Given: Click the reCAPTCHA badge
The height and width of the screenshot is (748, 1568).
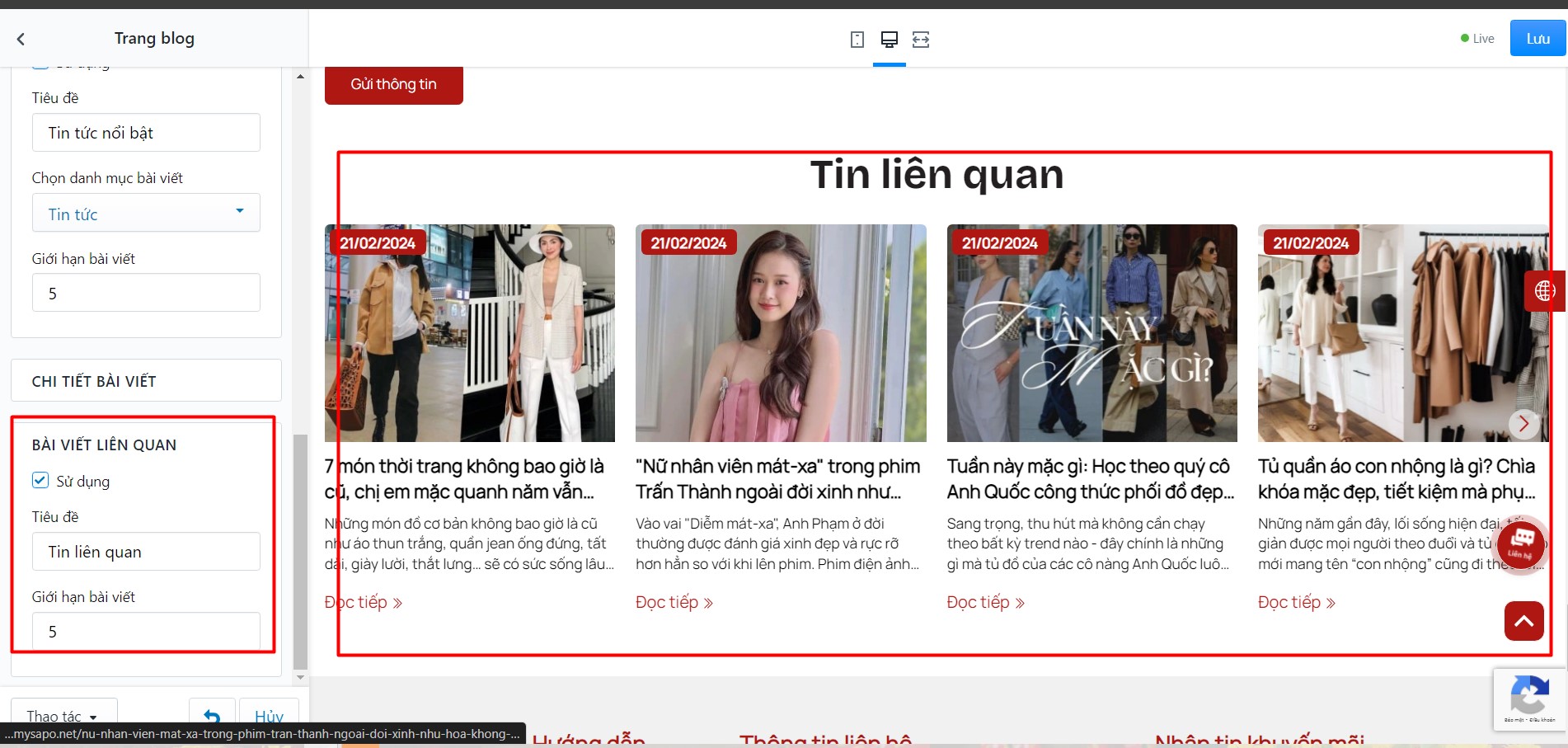Looking at the screenshot, I should coord(1530,699).
